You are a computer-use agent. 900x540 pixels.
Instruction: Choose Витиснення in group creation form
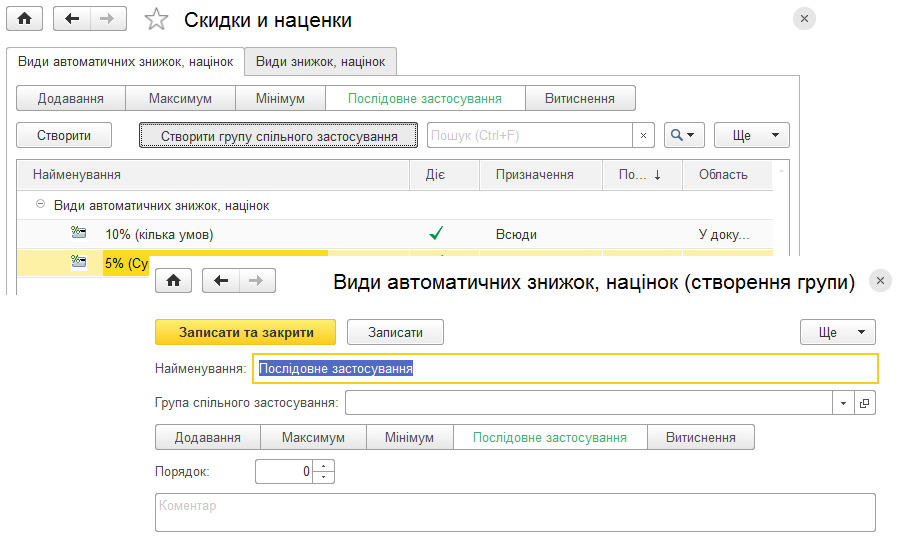click(701, 437)
